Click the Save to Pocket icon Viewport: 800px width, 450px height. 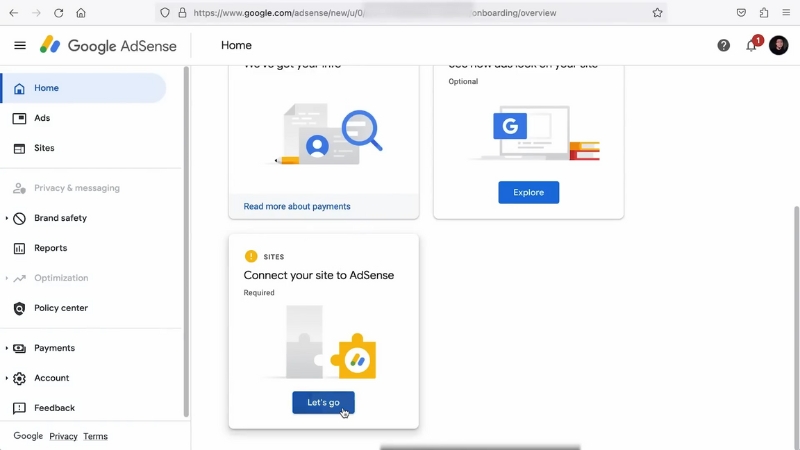coord(741,13)
